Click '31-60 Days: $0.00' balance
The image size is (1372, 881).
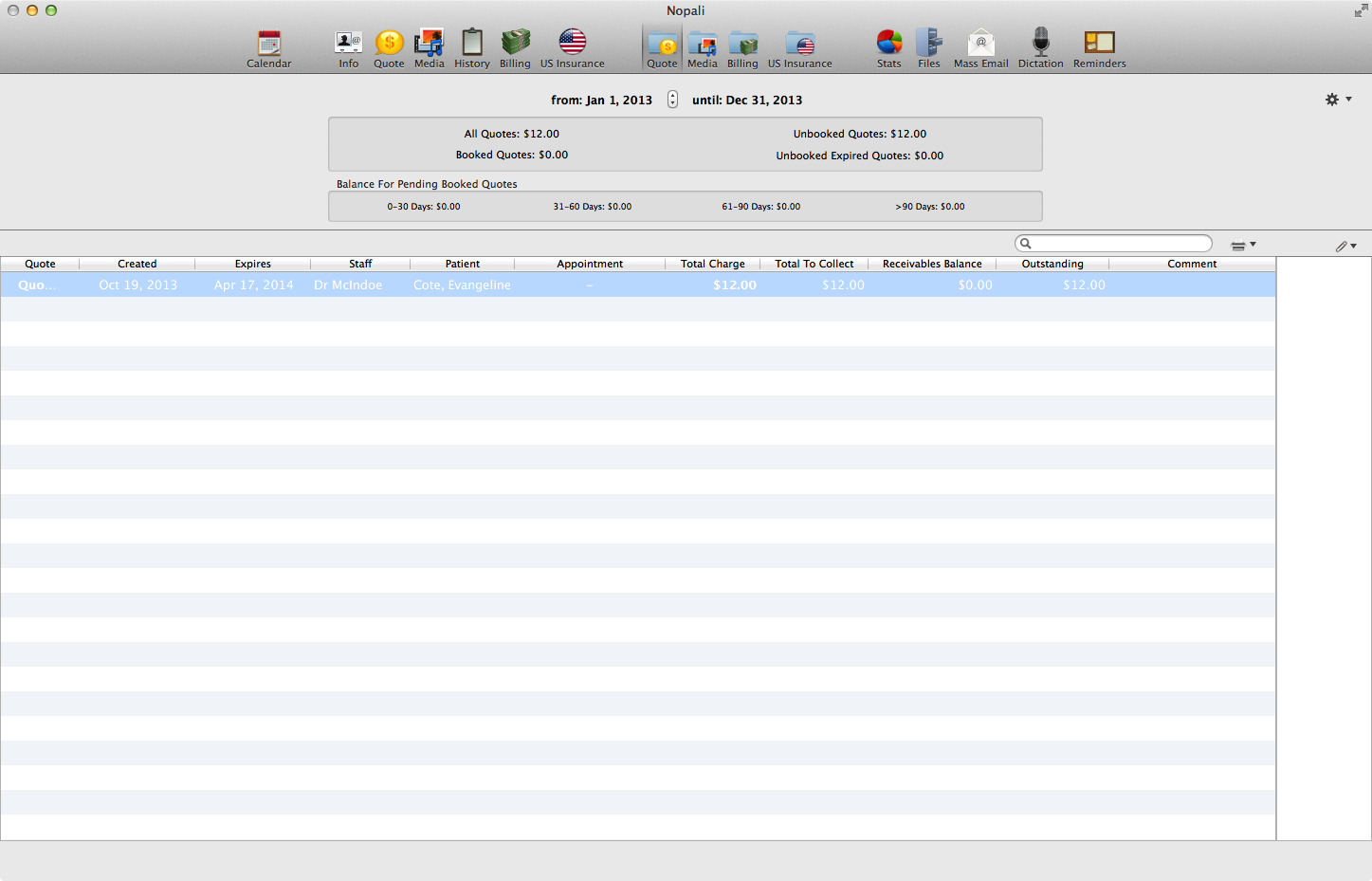[593, 206]
